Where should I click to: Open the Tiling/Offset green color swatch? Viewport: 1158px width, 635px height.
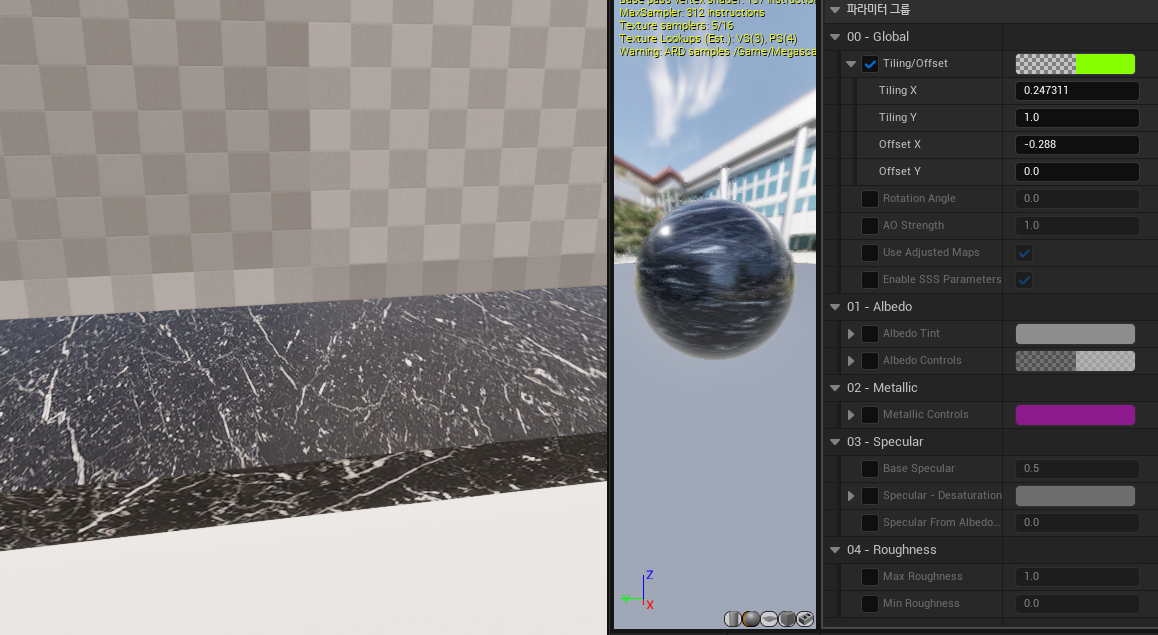pyautogui.click(x=1075, y=64)
